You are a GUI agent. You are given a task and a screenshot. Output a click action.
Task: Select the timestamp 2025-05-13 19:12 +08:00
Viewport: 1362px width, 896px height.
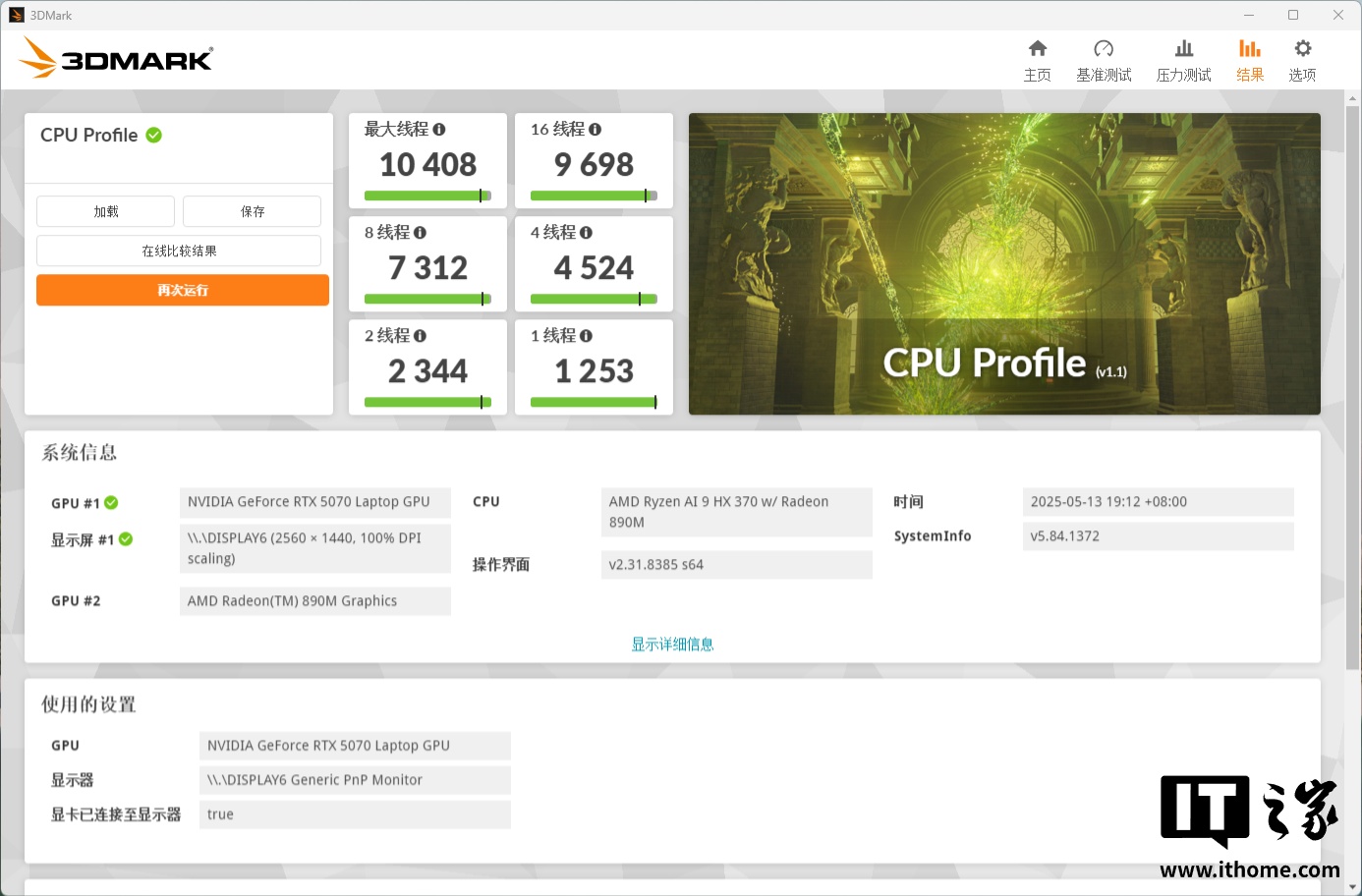click(x=1159, y=502)
